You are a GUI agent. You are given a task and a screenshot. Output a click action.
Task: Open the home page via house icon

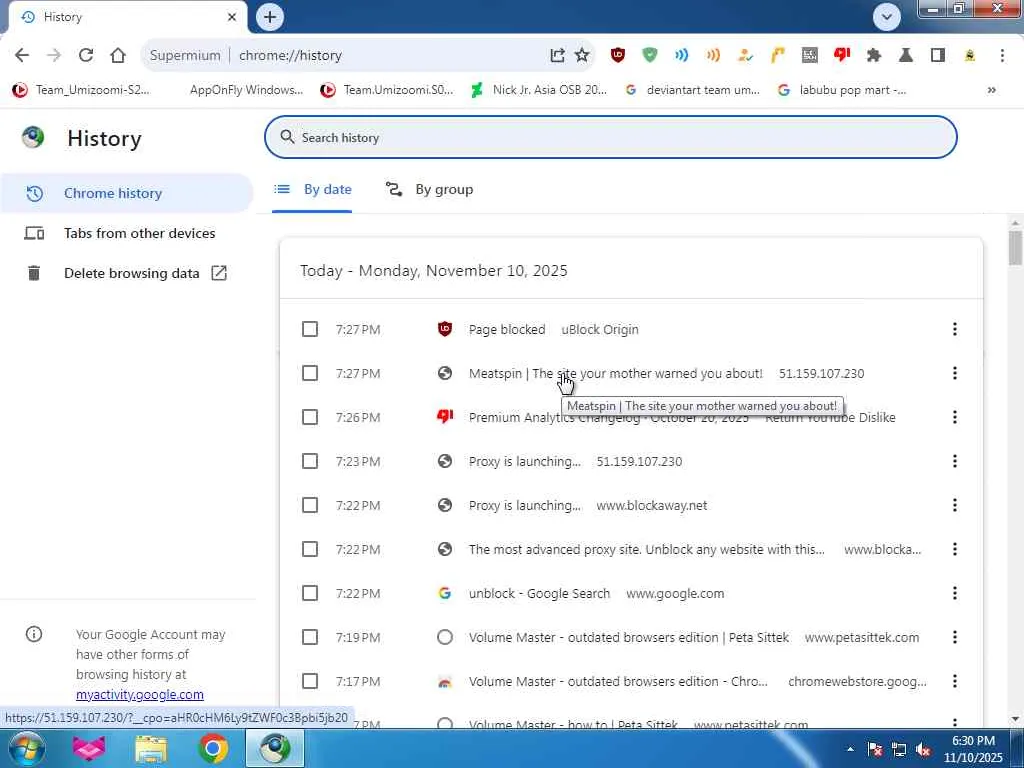click(x=118, y=56)
